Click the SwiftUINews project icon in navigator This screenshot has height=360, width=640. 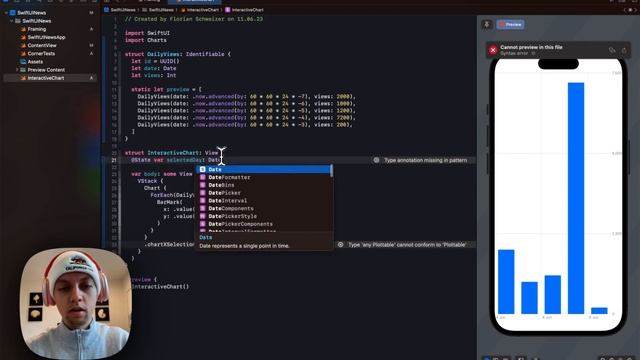click(x=12, y=13)
